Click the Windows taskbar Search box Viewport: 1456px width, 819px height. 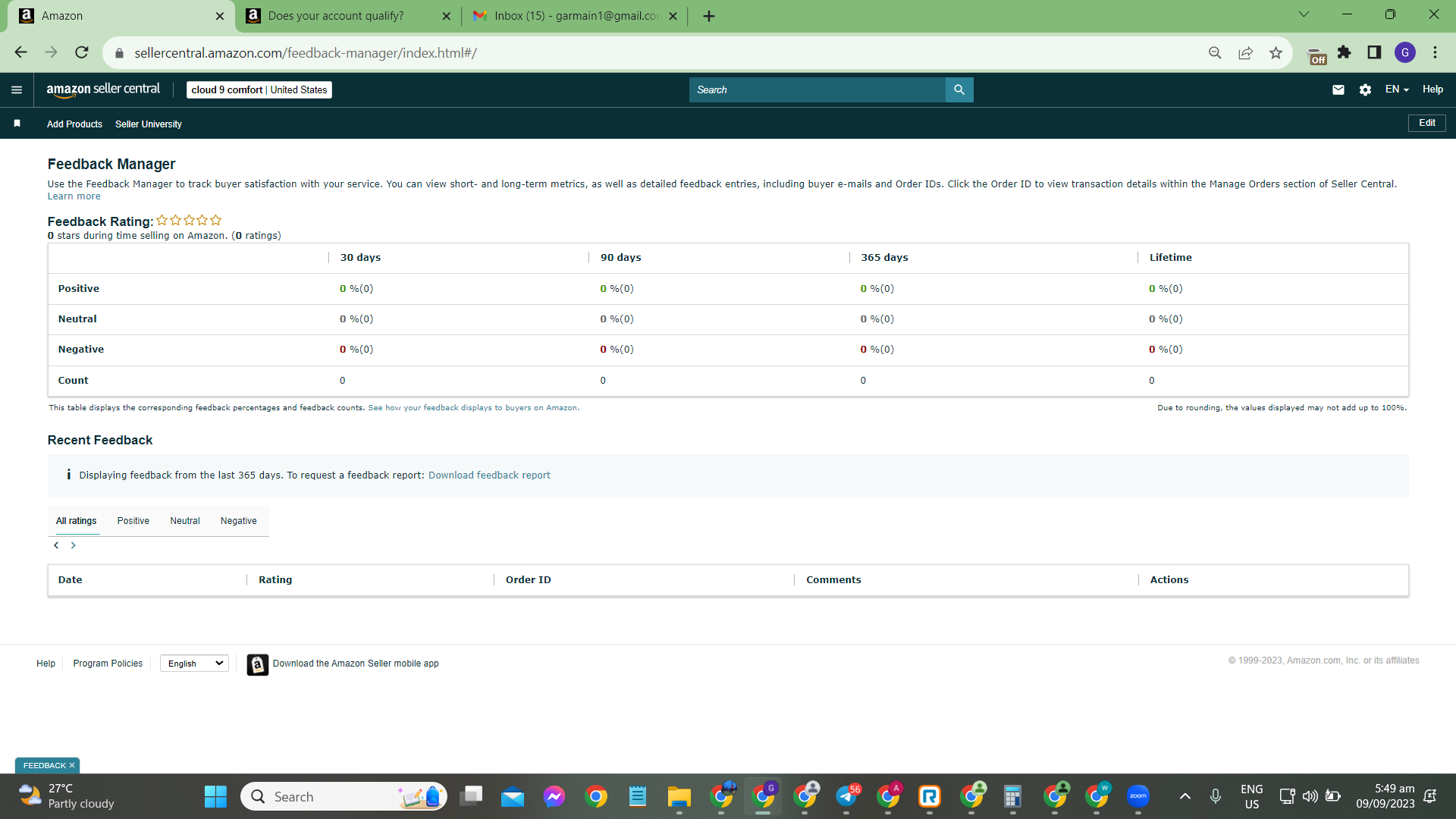(344, 796)
